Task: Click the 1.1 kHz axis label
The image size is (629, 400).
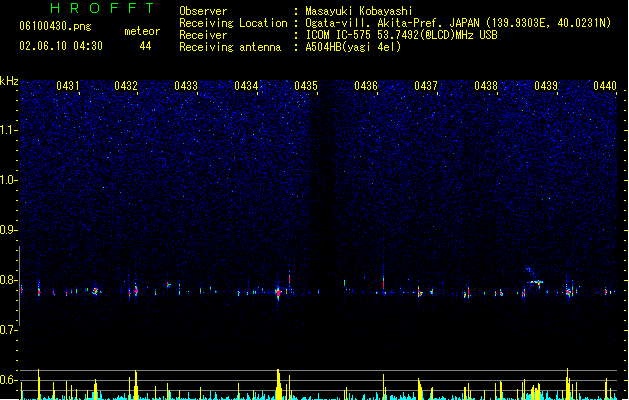Action: pos(8,130)
